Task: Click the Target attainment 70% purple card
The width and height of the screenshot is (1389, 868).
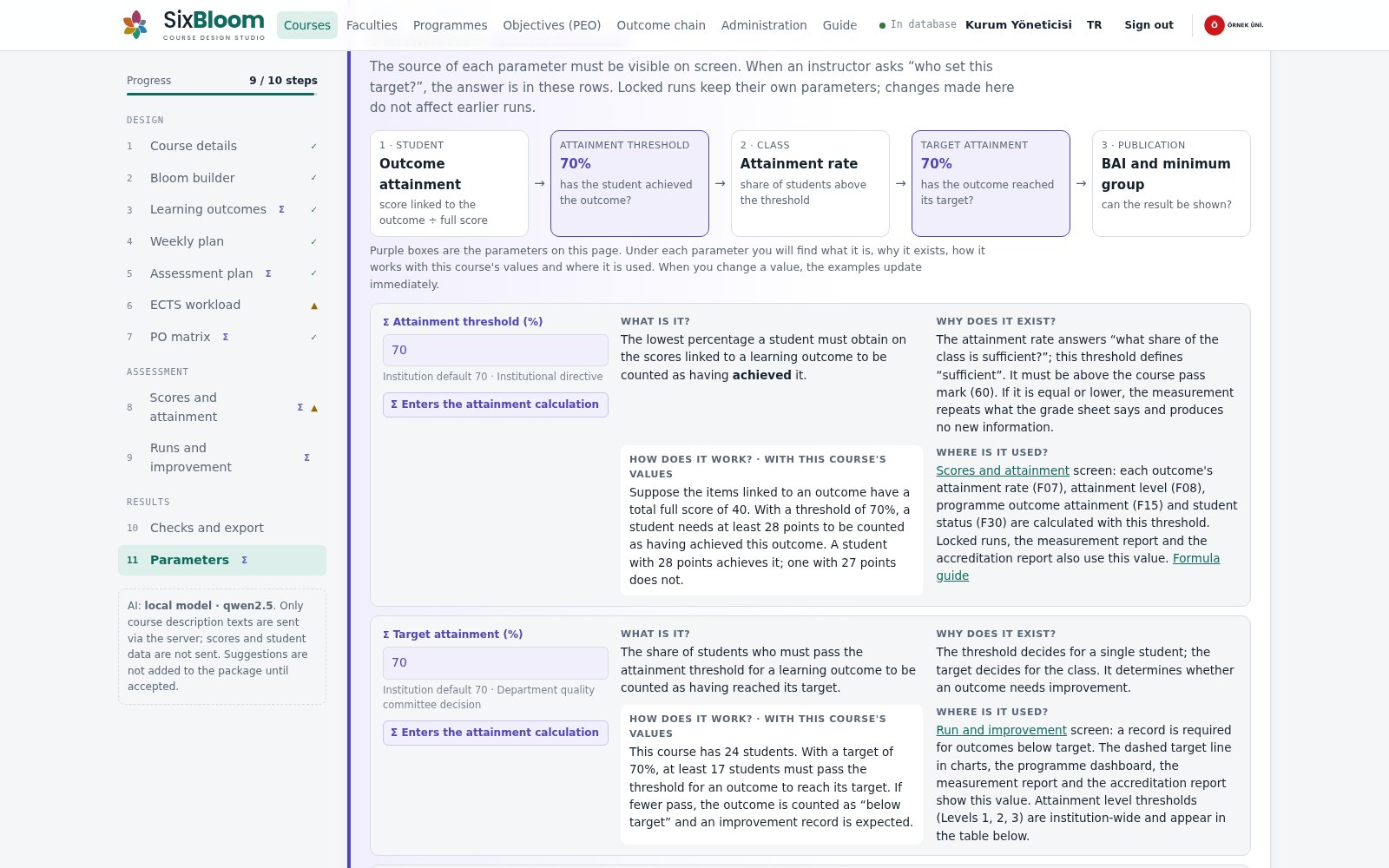Action: 991,183
